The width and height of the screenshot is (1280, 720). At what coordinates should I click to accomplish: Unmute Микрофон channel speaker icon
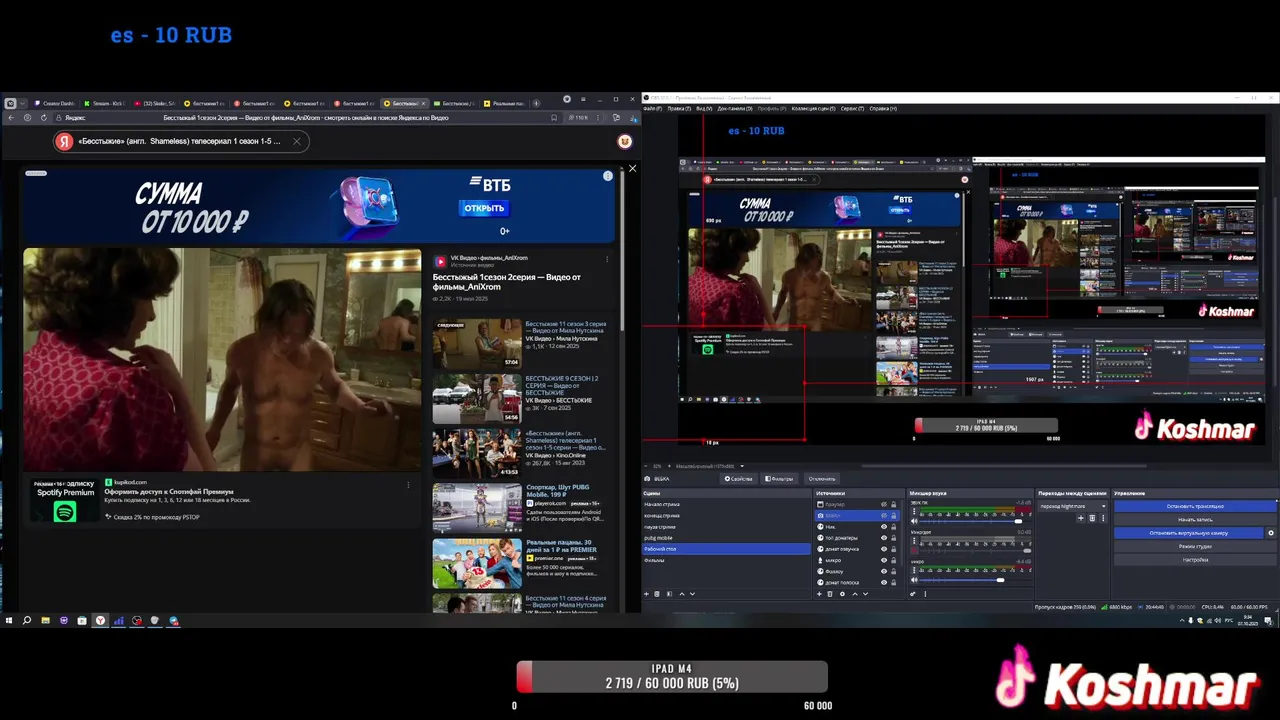click(x=914, y=550)
